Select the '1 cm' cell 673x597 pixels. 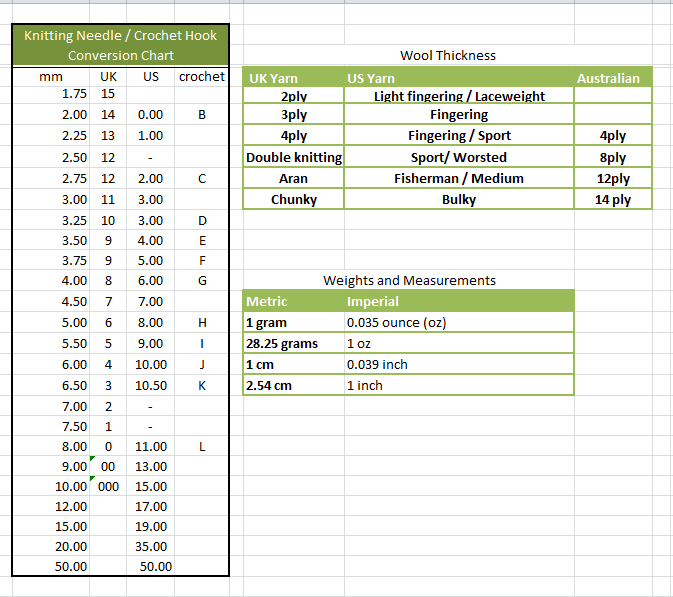click(294, 364)
